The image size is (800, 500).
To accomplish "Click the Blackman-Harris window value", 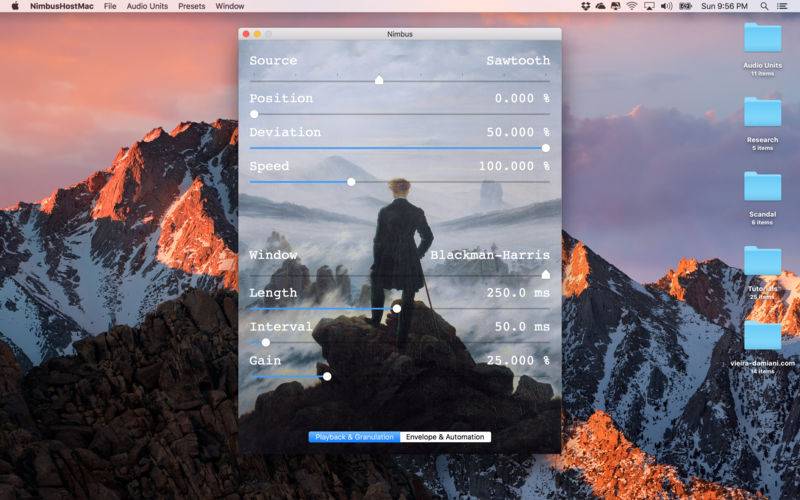I will (x=490, y=255).
